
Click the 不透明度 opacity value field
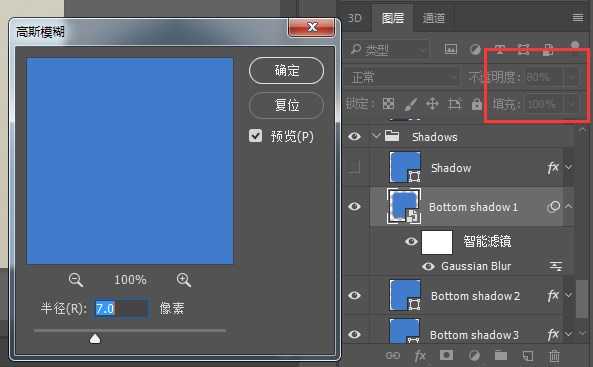pos(544,77)
